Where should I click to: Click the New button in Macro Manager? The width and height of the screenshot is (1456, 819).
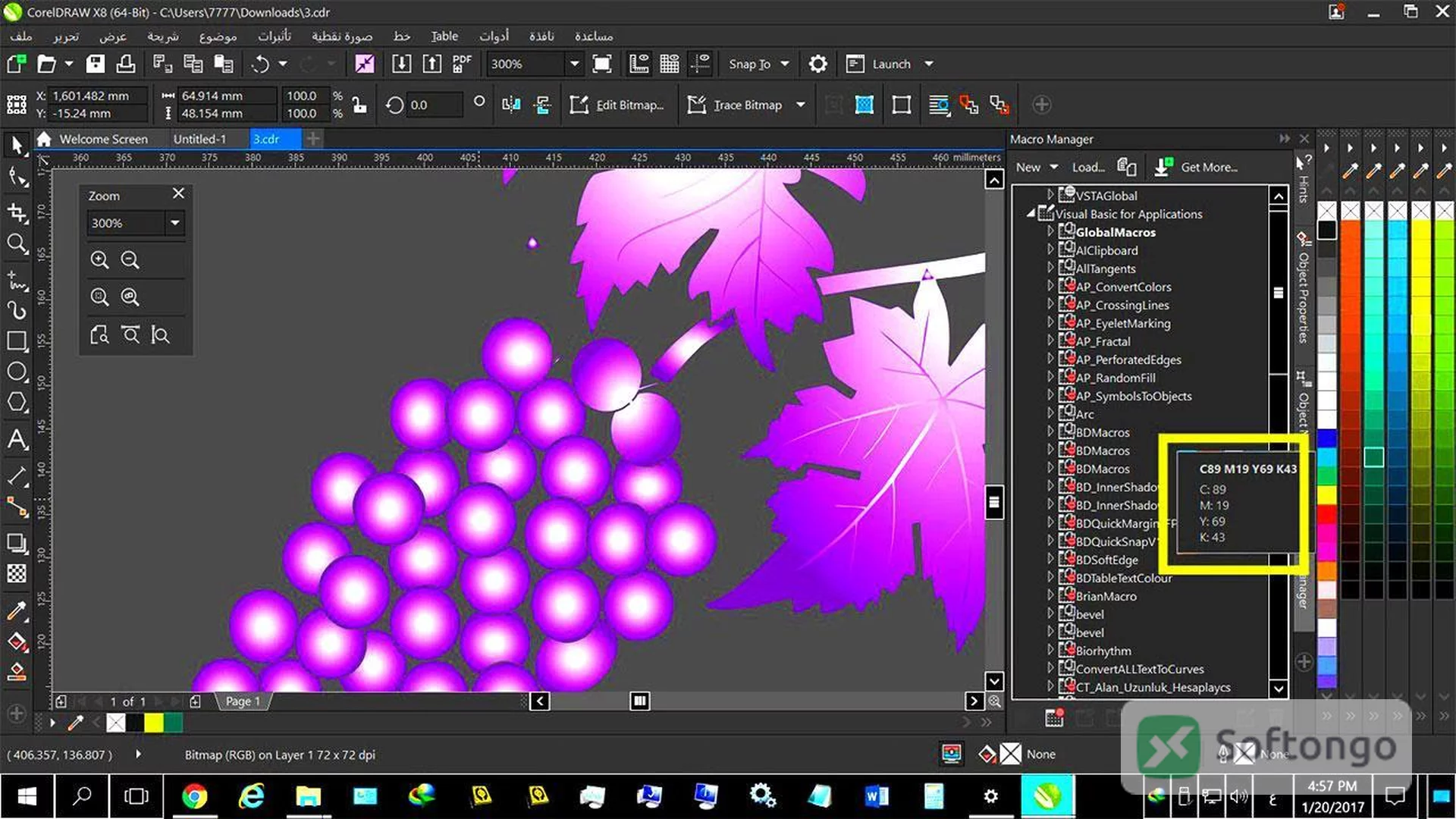1036,168
